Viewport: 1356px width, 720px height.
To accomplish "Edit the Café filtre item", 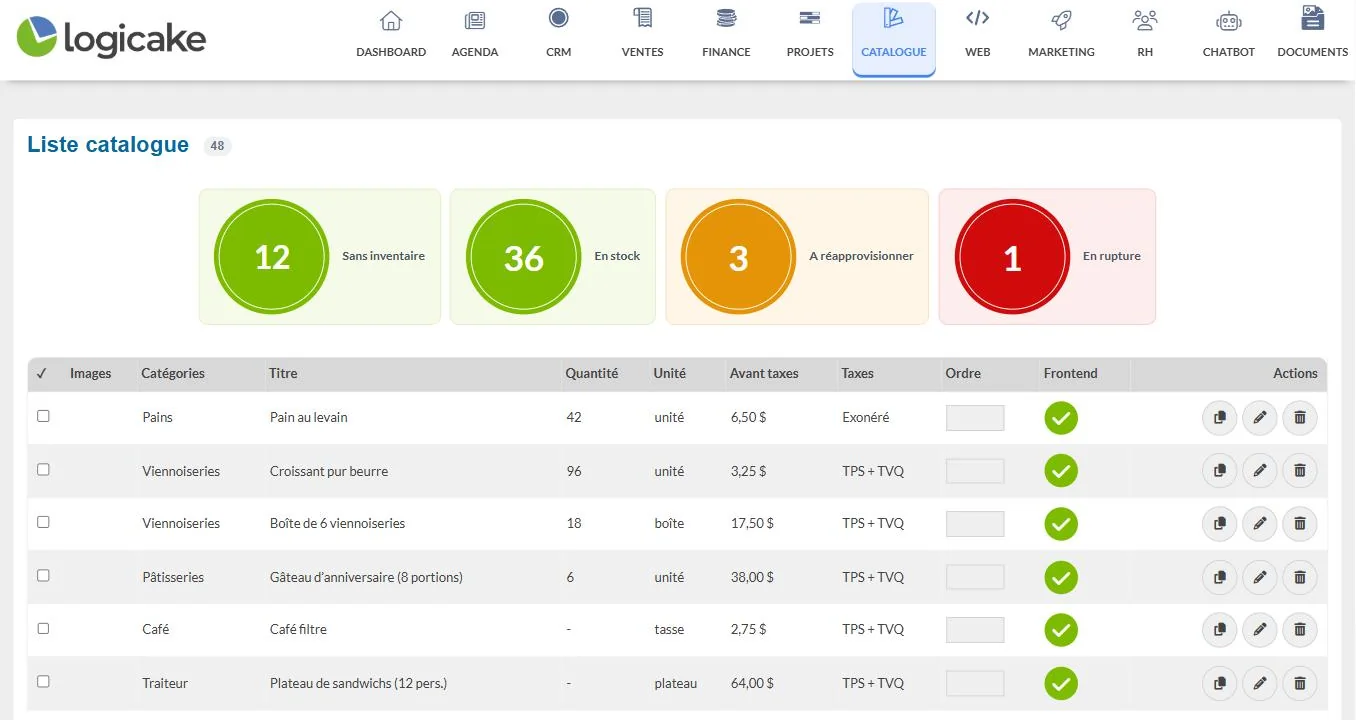I will tap(1260, 630).
